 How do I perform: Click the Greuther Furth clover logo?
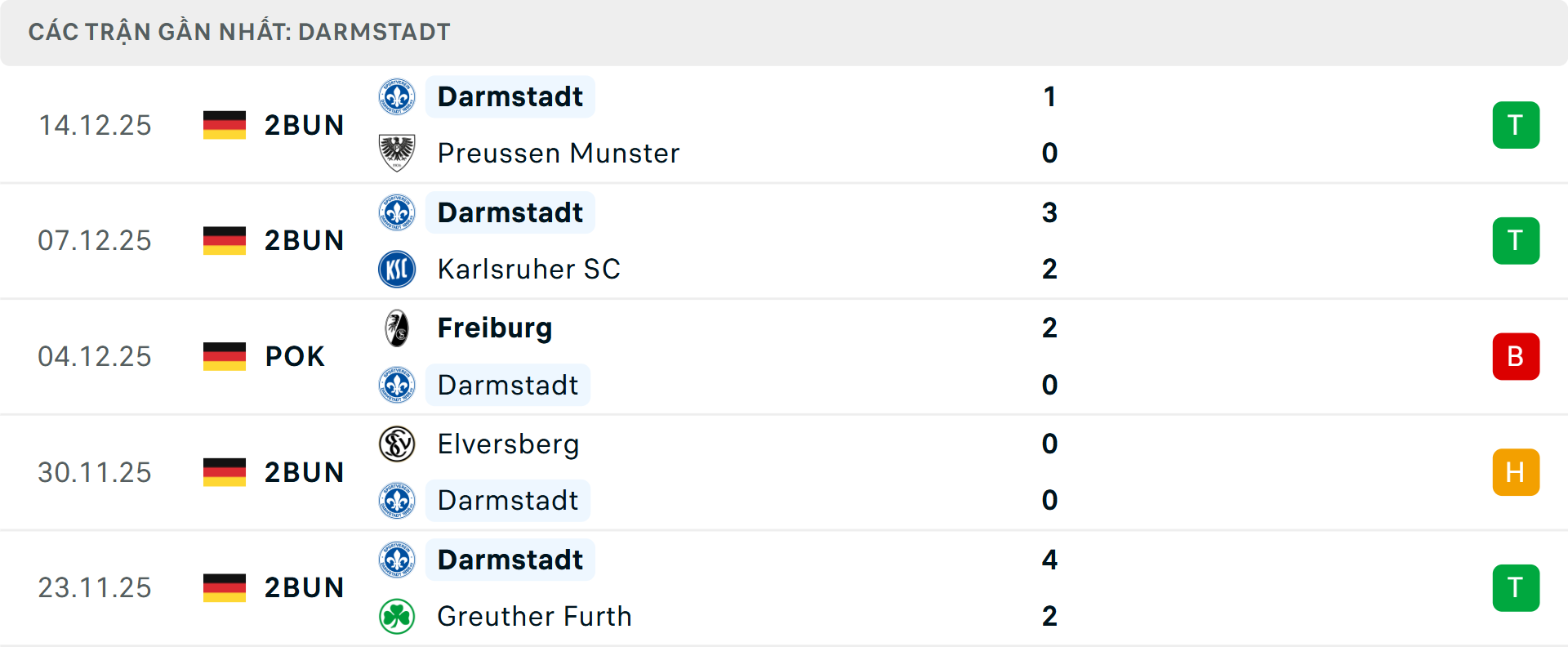tap(397, 617)
